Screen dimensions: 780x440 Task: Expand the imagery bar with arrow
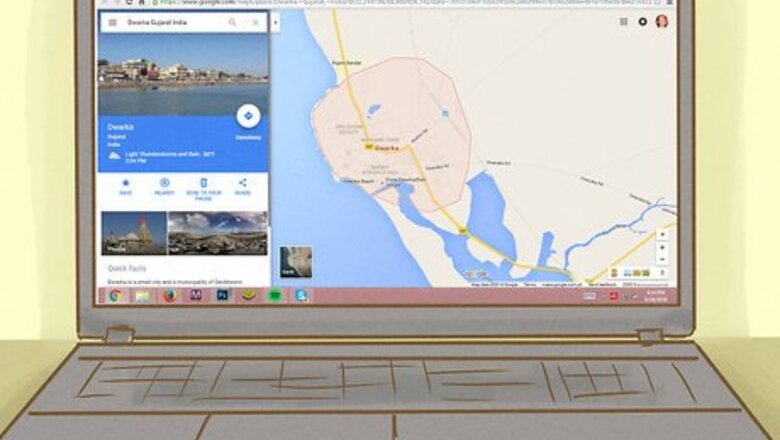point(662,272)
